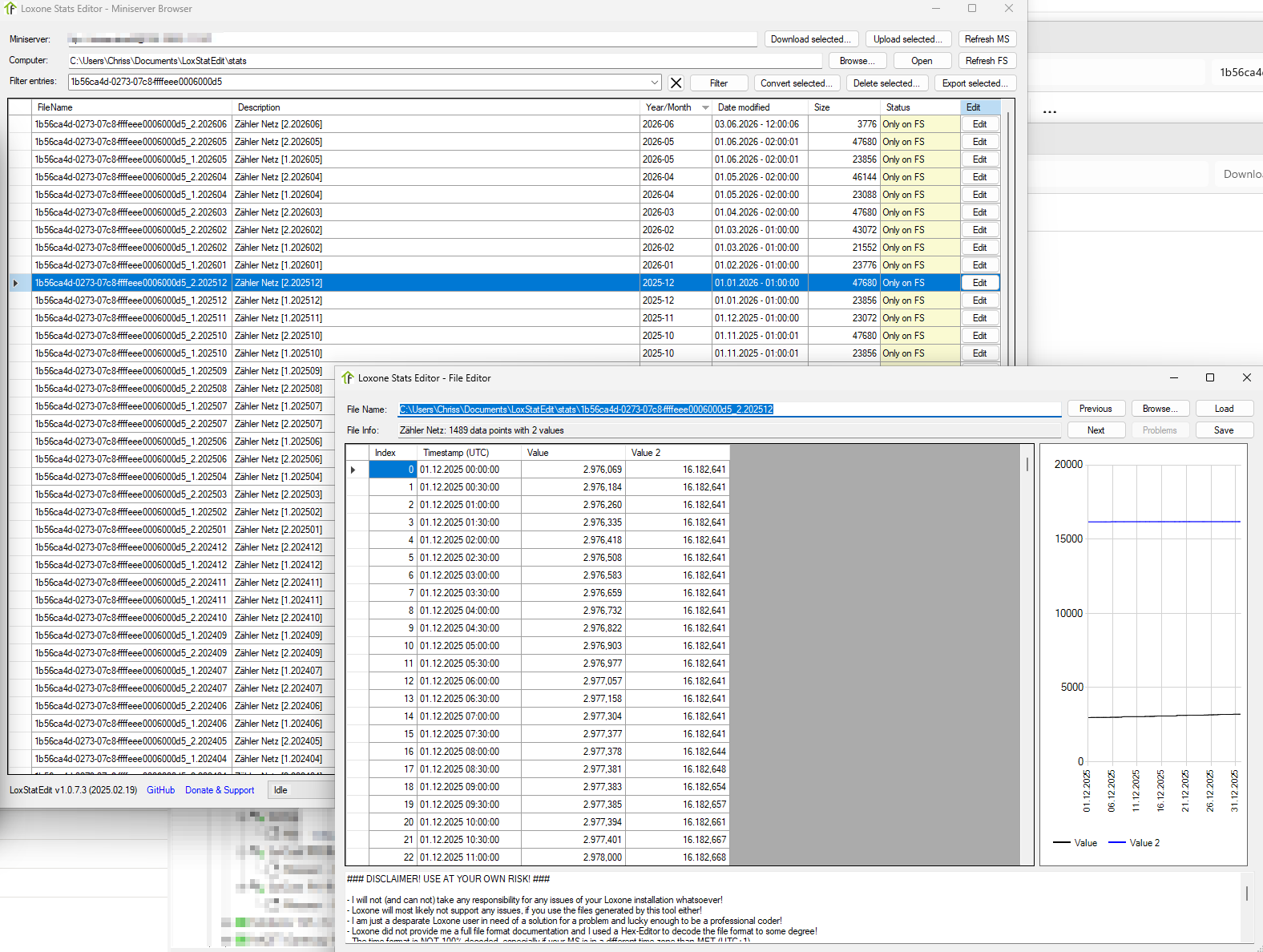Open the Filter entries dropdown arrow
The width and height of the screenshot is (1263, 952).
655,82
